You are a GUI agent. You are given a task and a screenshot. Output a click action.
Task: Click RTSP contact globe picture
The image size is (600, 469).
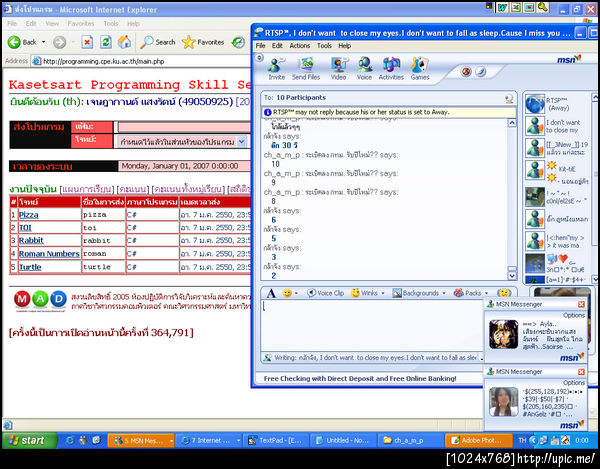(535, 104)
